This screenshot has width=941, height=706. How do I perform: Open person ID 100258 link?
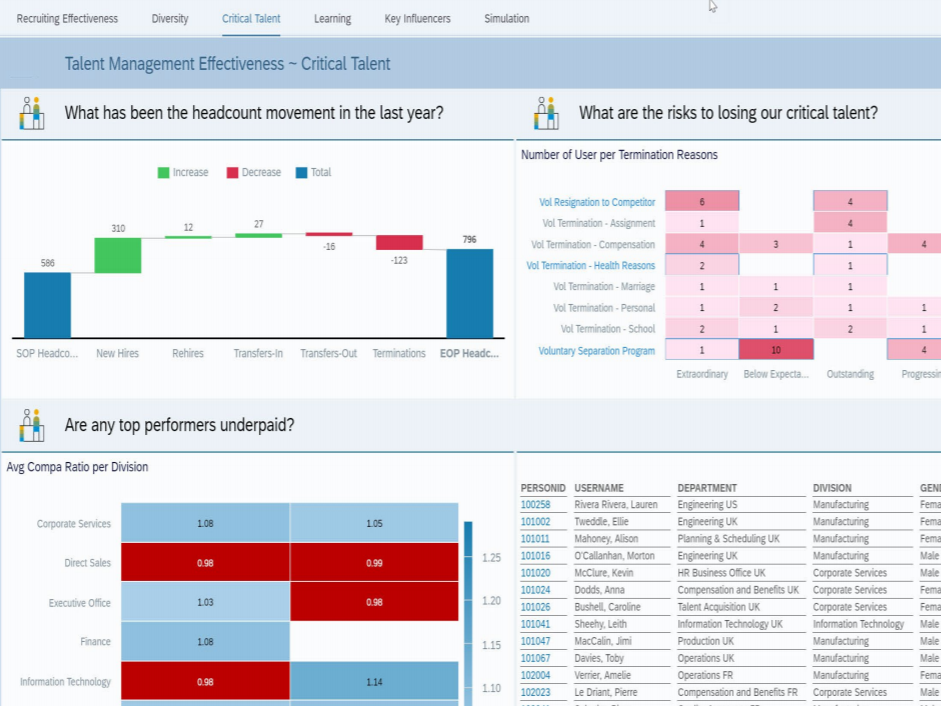[x=535, y=505]
